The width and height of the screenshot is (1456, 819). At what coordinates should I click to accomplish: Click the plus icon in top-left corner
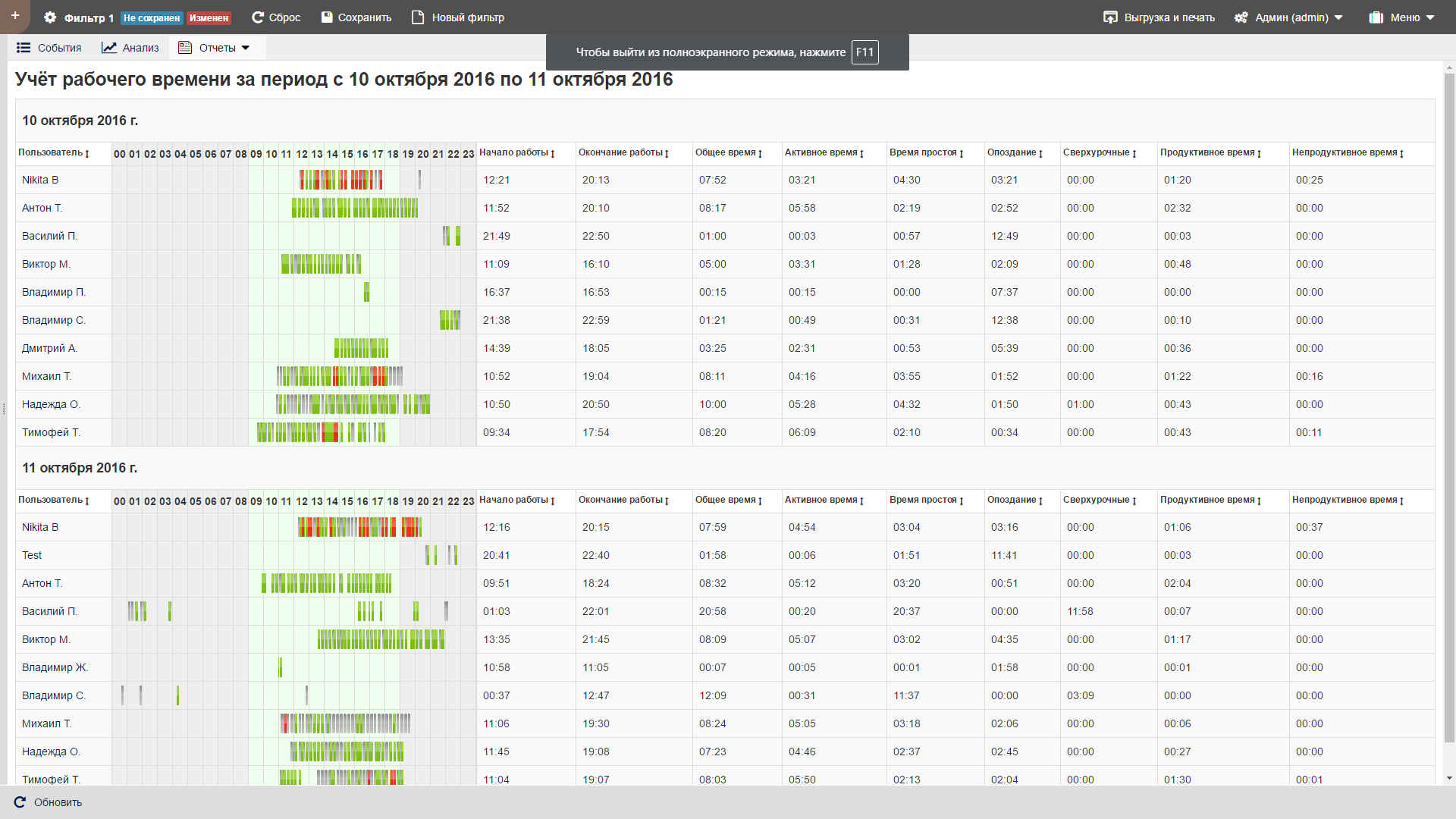[14, 16]
